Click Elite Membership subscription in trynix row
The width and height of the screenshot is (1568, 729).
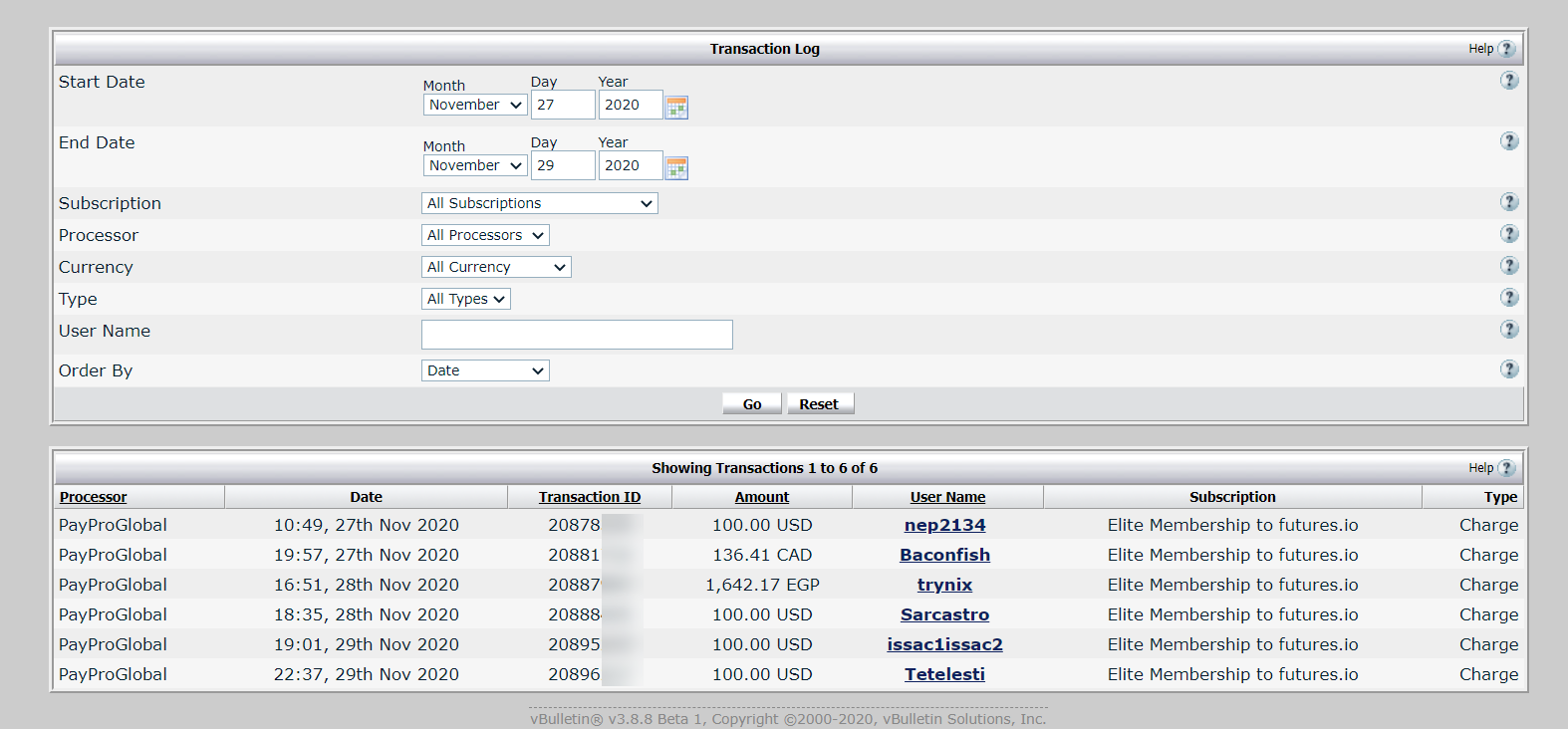[1232, 585]
